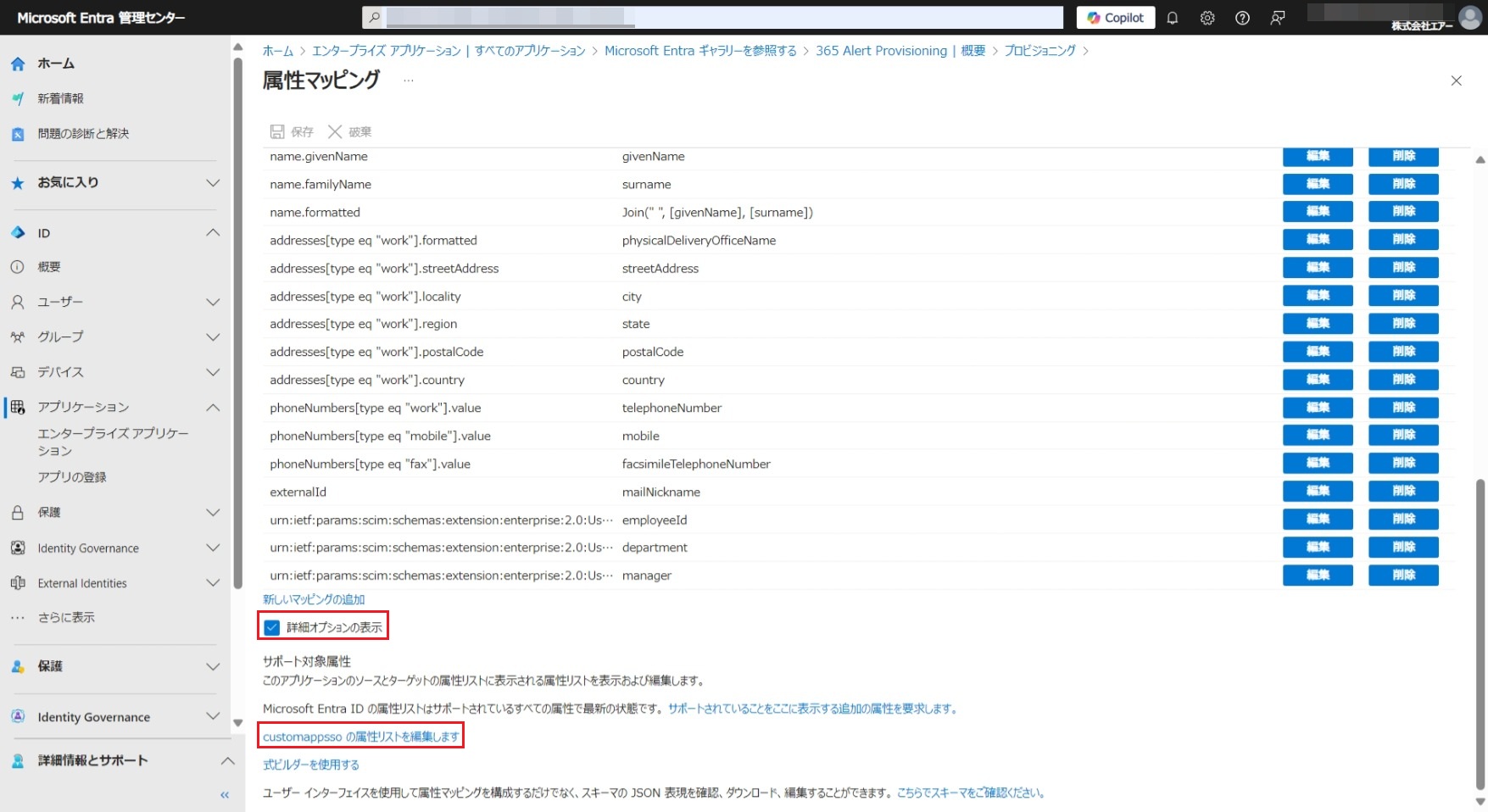Click 削除 button for name.givenName row
Image resolution: width=1488 pixels, height=812 pixels.
point(1403,157)
